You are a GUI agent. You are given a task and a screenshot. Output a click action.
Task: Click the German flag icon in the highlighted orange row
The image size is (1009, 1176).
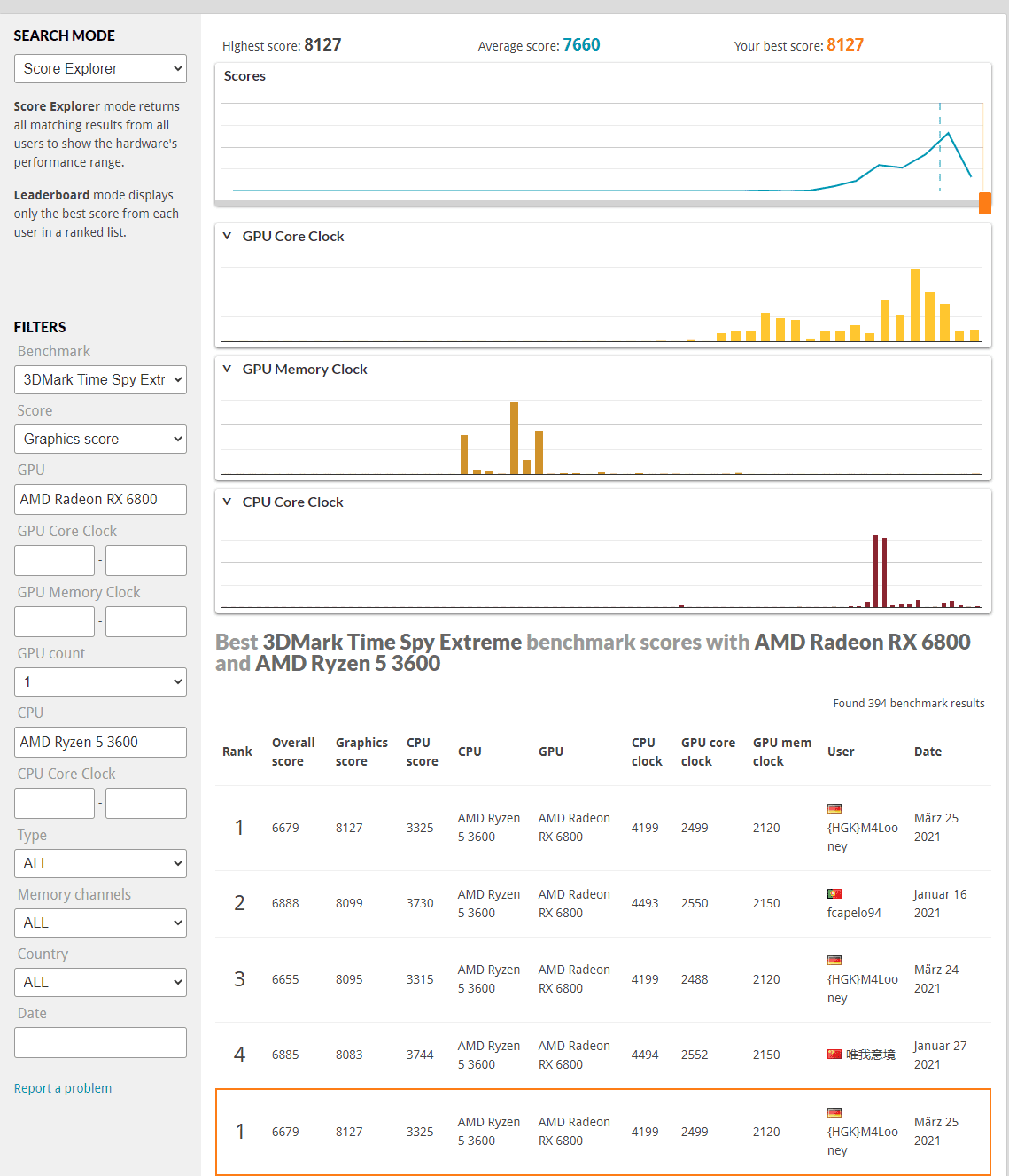tap(834, 1112)
